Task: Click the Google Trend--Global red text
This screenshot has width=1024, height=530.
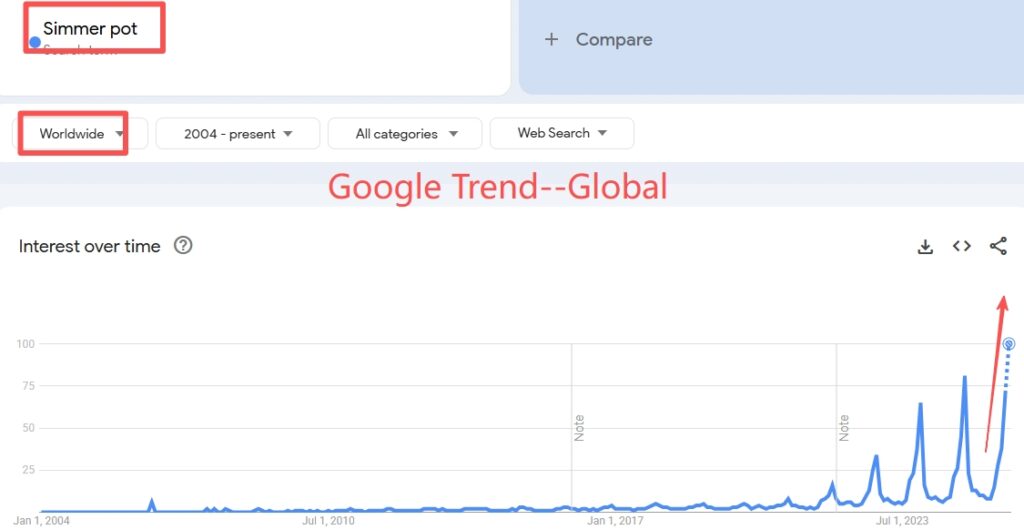Action: tap(497, 187)
